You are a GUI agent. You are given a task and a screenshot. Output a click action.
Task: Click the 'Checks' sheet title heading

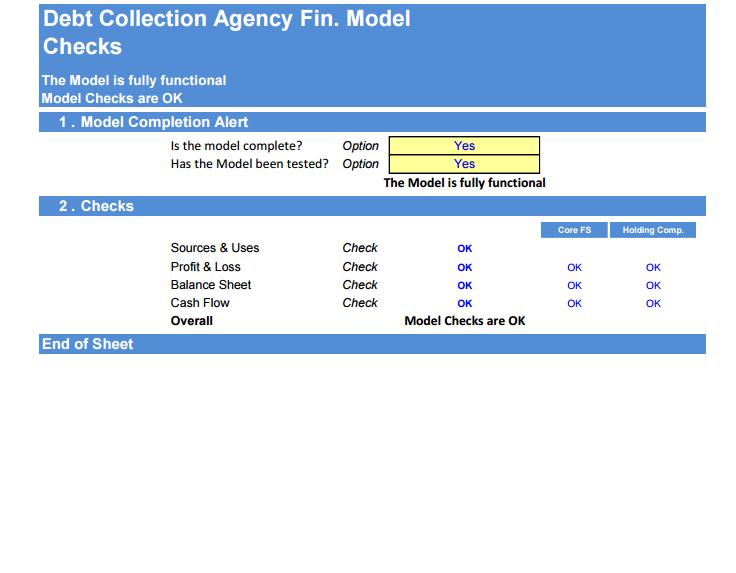click(x=83, y=46)
